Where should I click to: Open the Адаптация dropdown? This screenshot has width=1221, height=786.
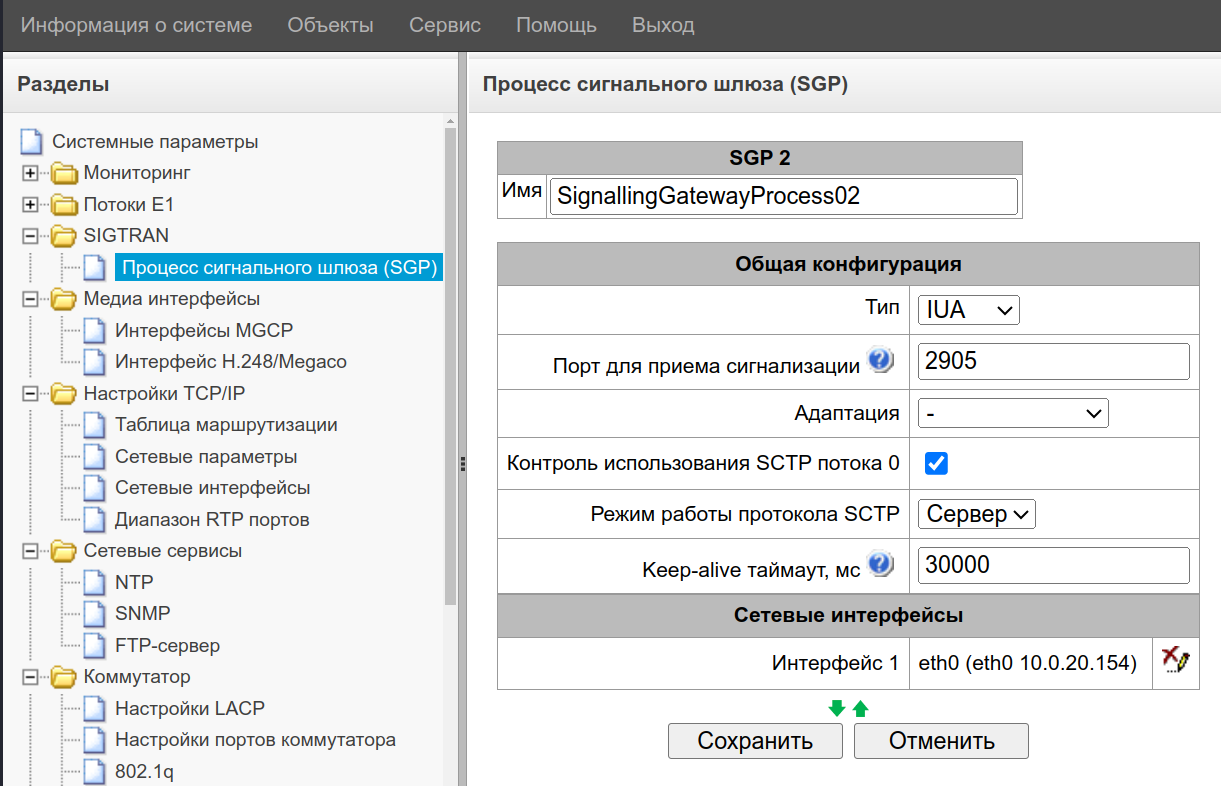tap(1012, 412)
